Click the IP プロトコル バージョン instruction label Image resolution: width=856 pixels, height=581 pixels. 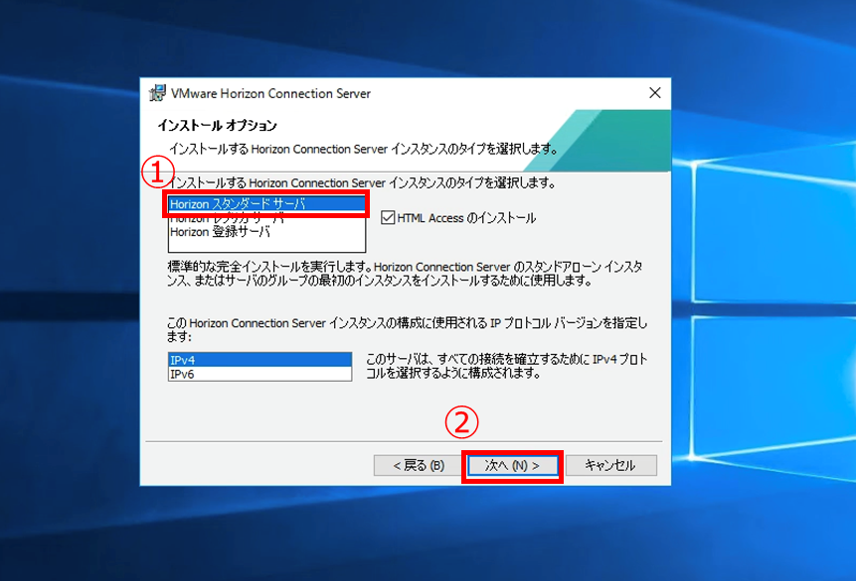(405, 330)
